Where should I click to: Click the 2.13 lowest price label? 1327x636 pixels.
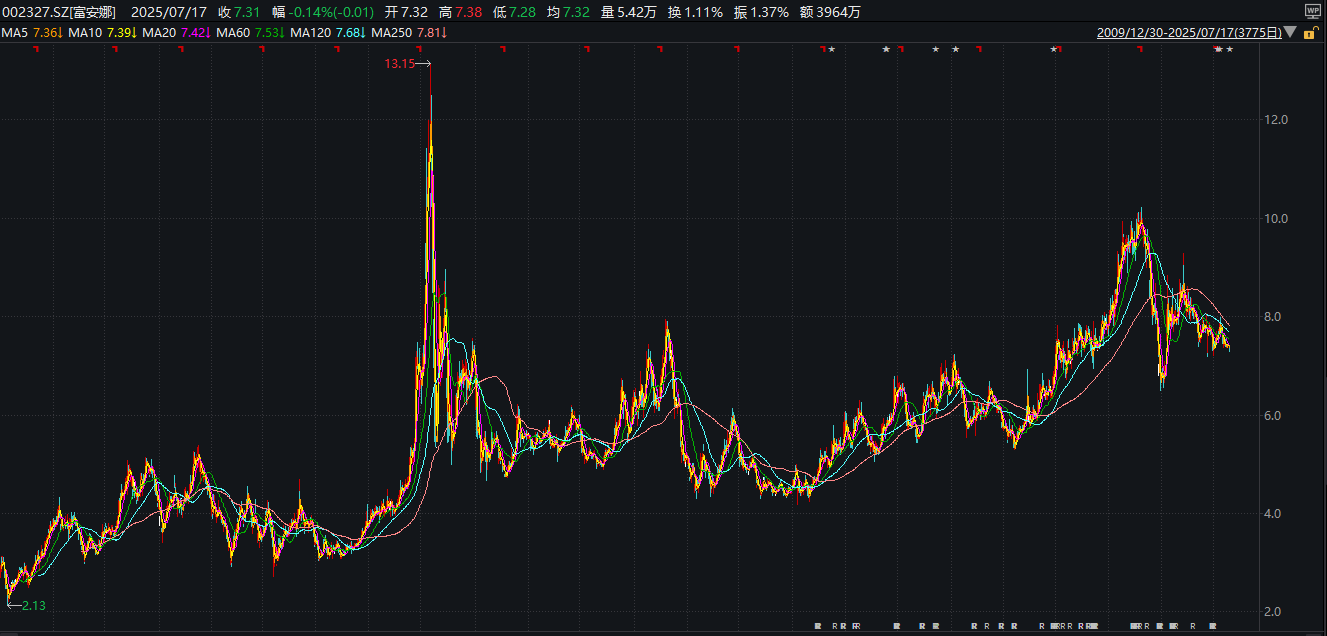34,605
